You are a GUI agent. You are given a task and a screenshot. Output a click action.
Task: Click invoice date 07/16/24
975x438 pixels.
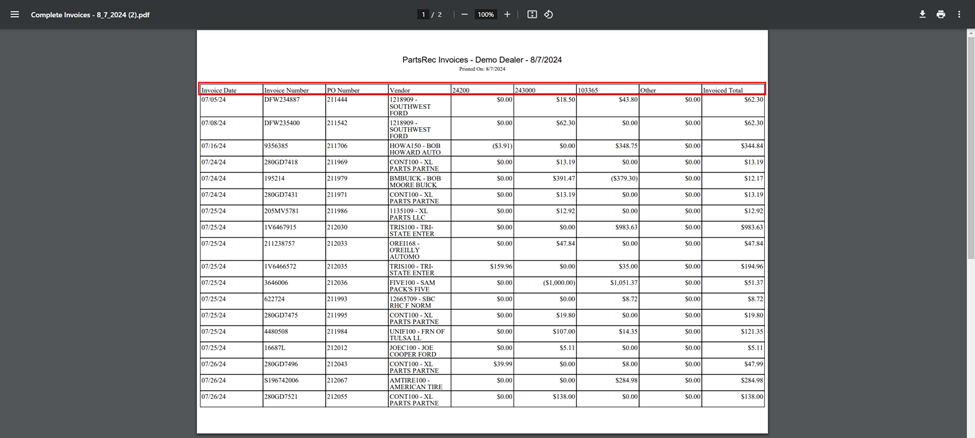(x=213, y=146)
